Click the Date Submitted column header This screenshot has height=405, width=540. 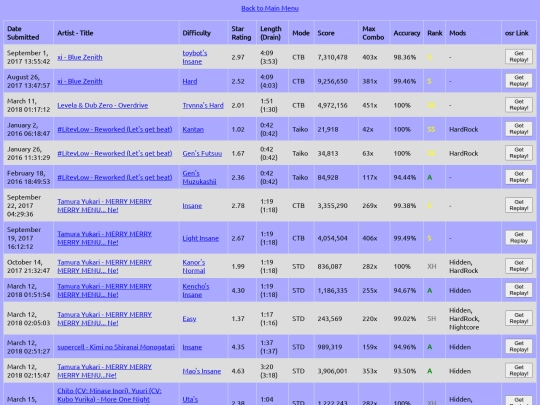[x=29, y=33]
